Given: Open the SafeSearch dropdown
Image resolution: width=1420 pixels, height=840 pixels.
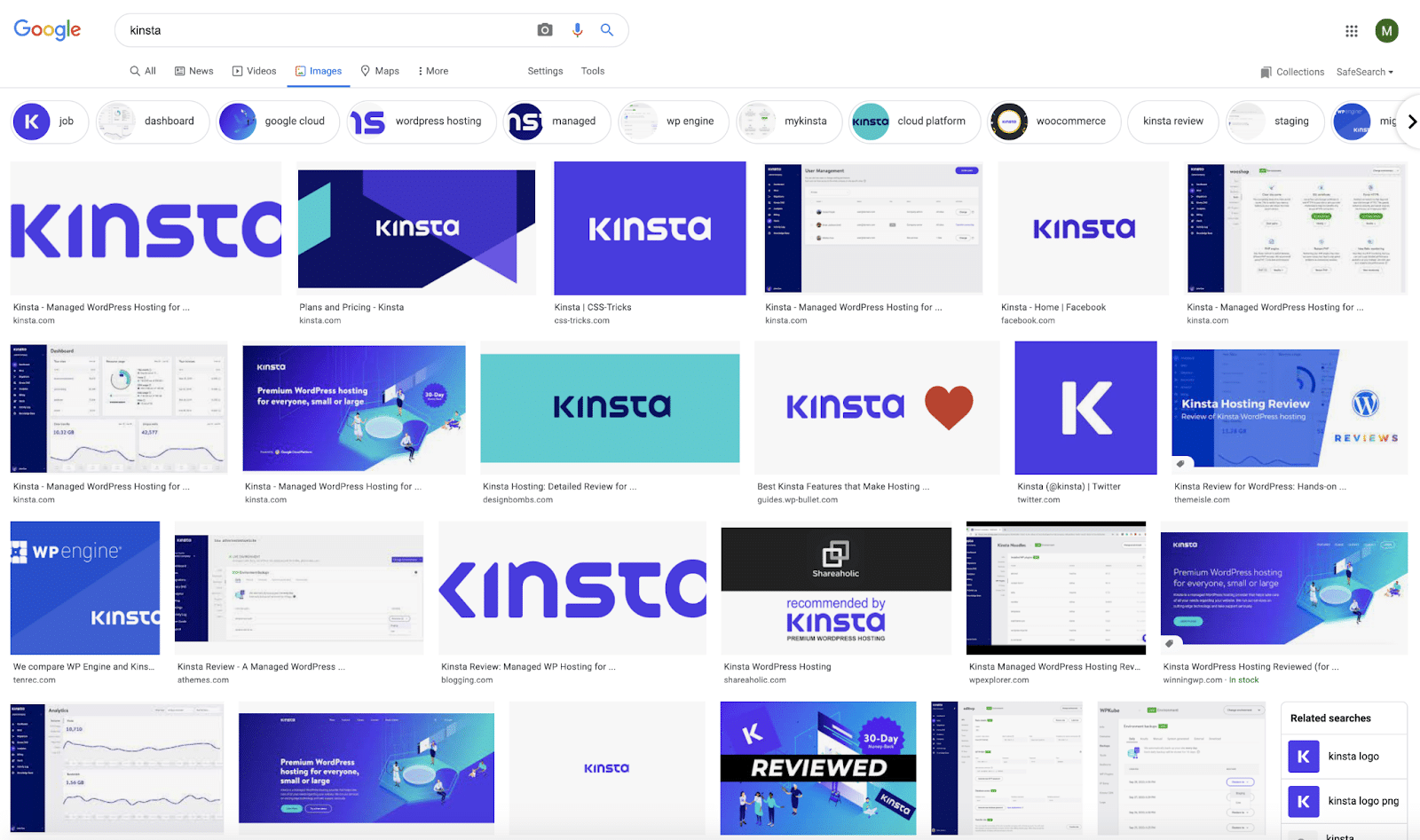Looking at the screenshot, I should [1364, 71].
